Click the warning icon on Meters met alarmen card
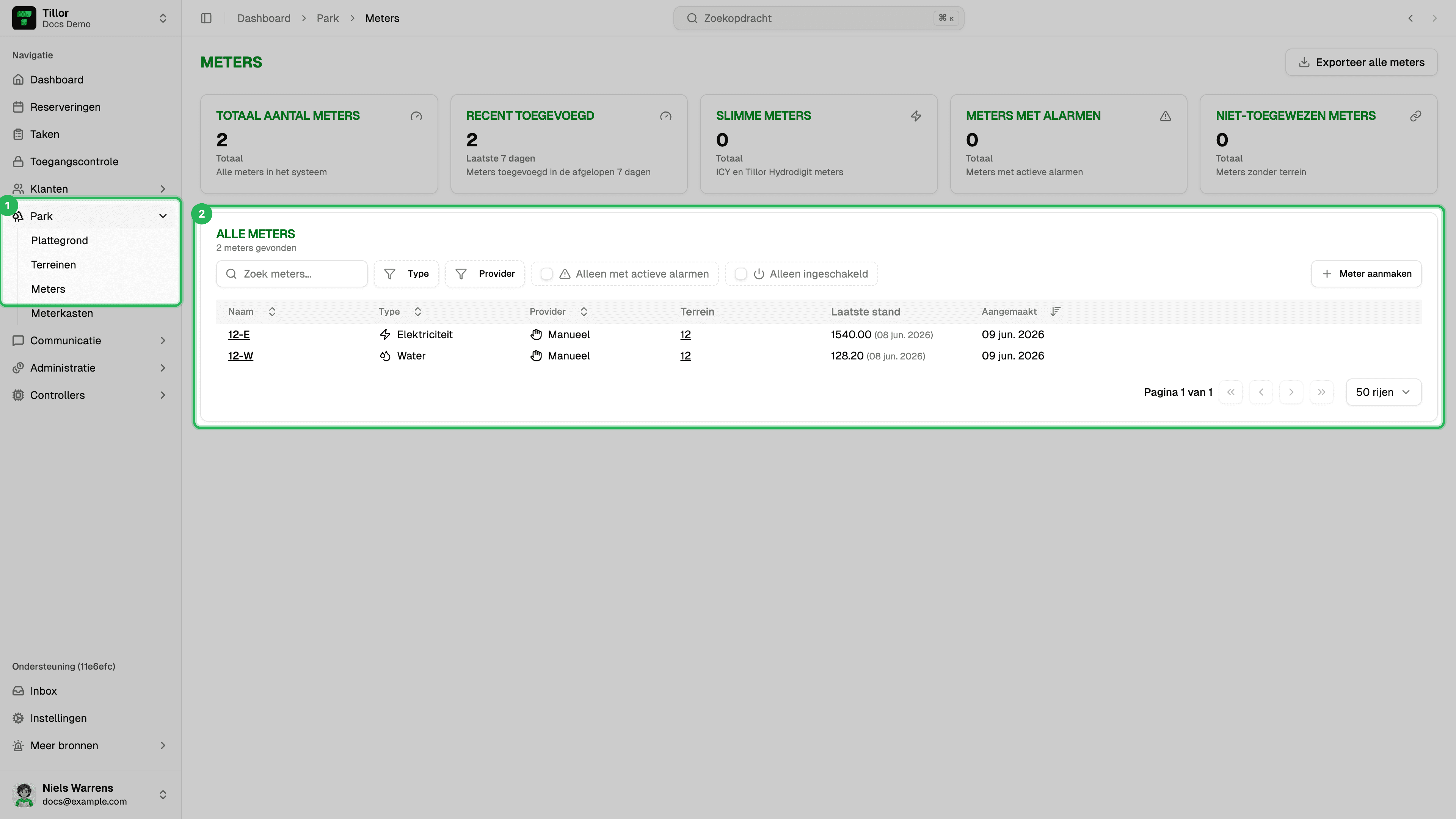 [1166, 116]
